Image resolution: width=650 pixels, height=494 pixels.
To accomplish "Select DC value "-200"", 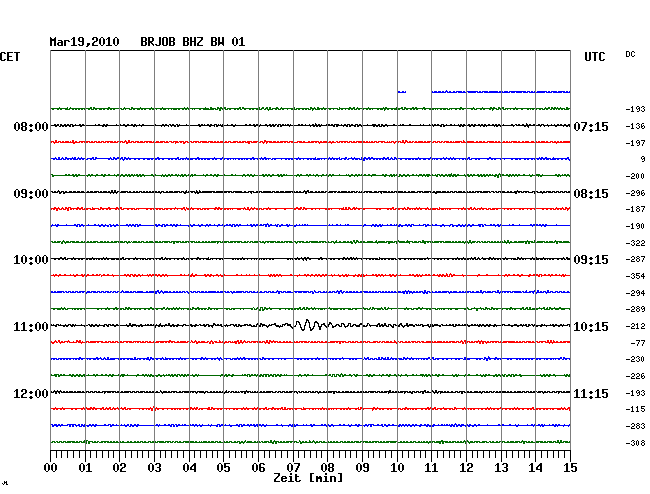I will pyautogui.click(x=635, y=176).
